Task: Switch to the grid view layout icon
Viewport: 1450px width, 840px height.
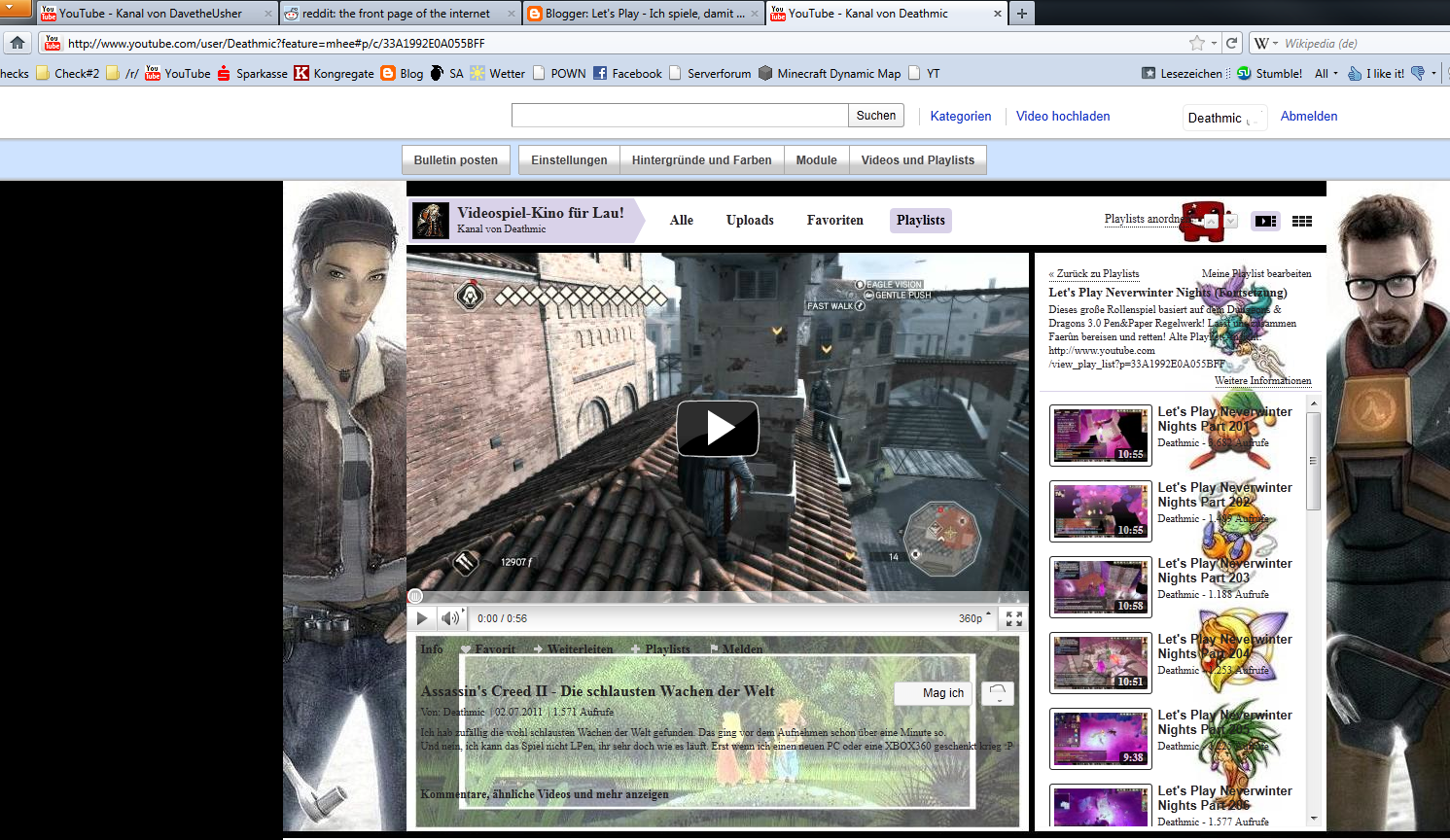Action: tap(1302, 221)
